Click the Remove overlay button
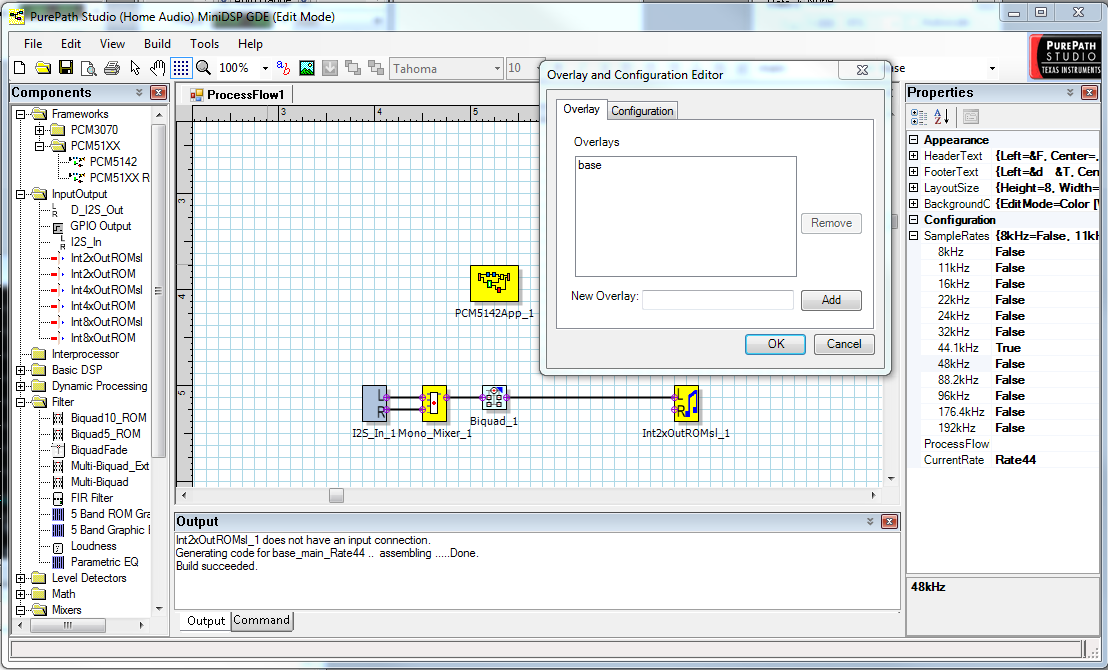The height and width of the screenshot is (670, 1108). (x=831, y=223)
